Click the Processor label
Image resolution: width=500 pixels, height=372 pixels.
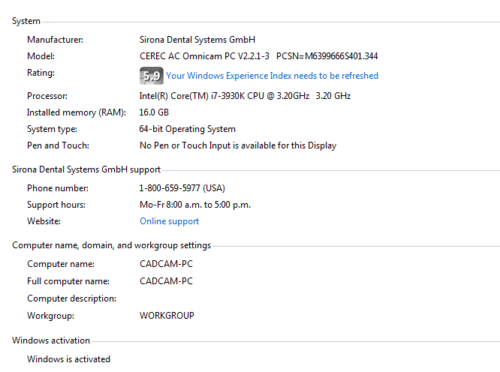pyautogui.click(x=47, y=96)
